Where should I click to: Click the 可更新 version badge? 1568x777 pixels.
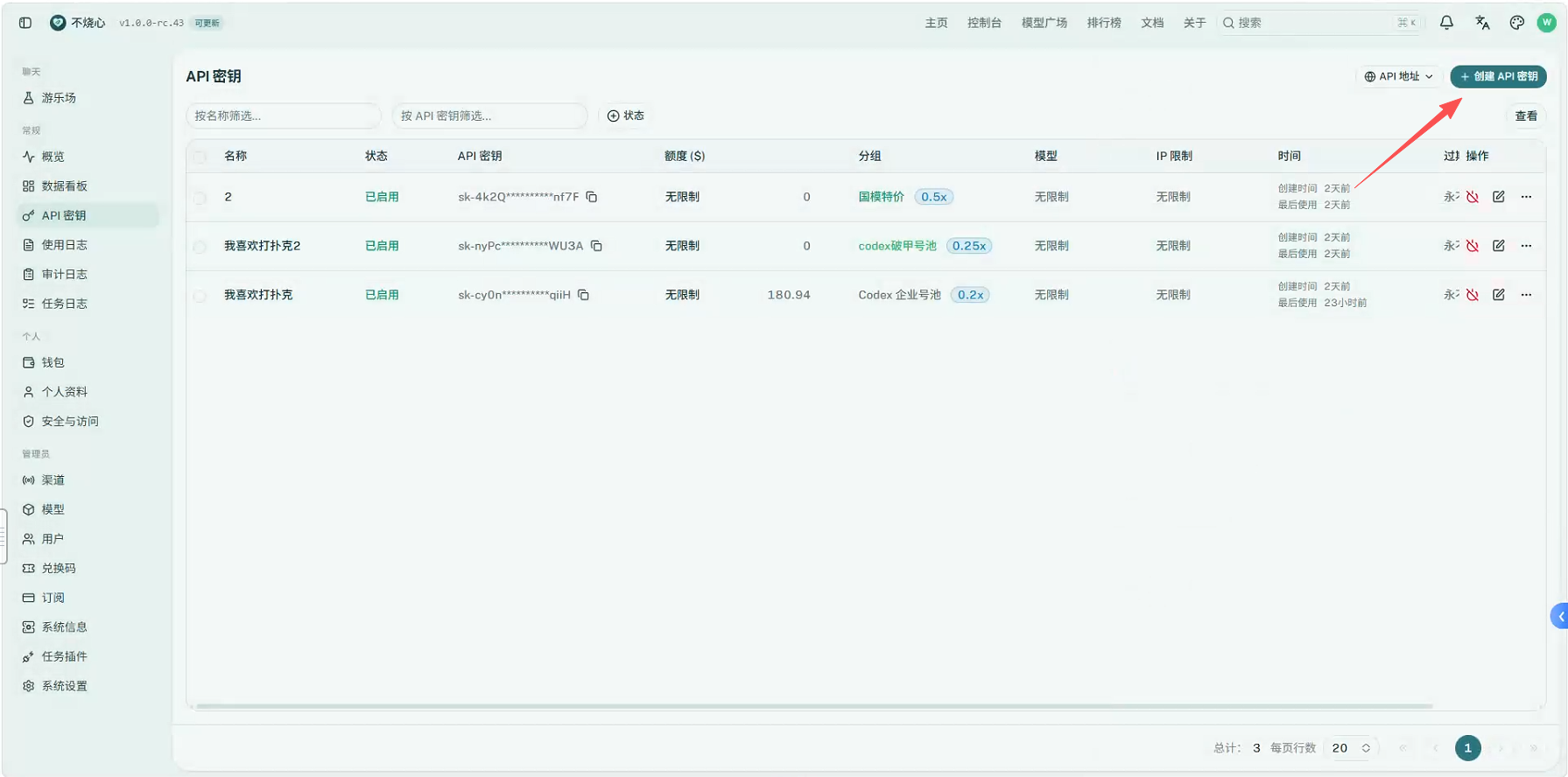pyautogui.click(x=207, y=23)
